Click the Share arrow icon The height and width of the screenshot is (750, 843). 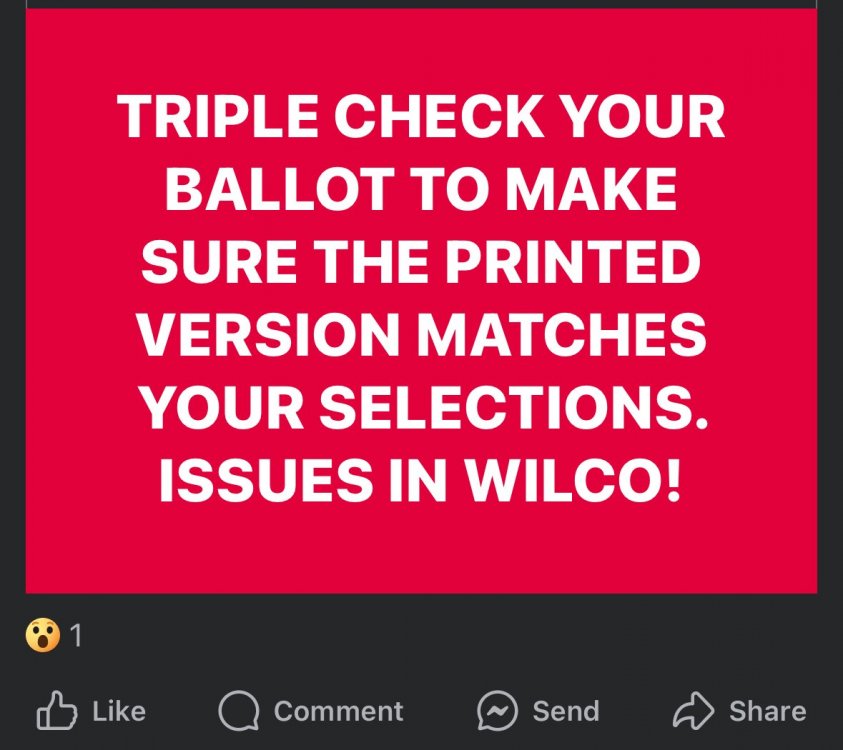tap(692, 711)
